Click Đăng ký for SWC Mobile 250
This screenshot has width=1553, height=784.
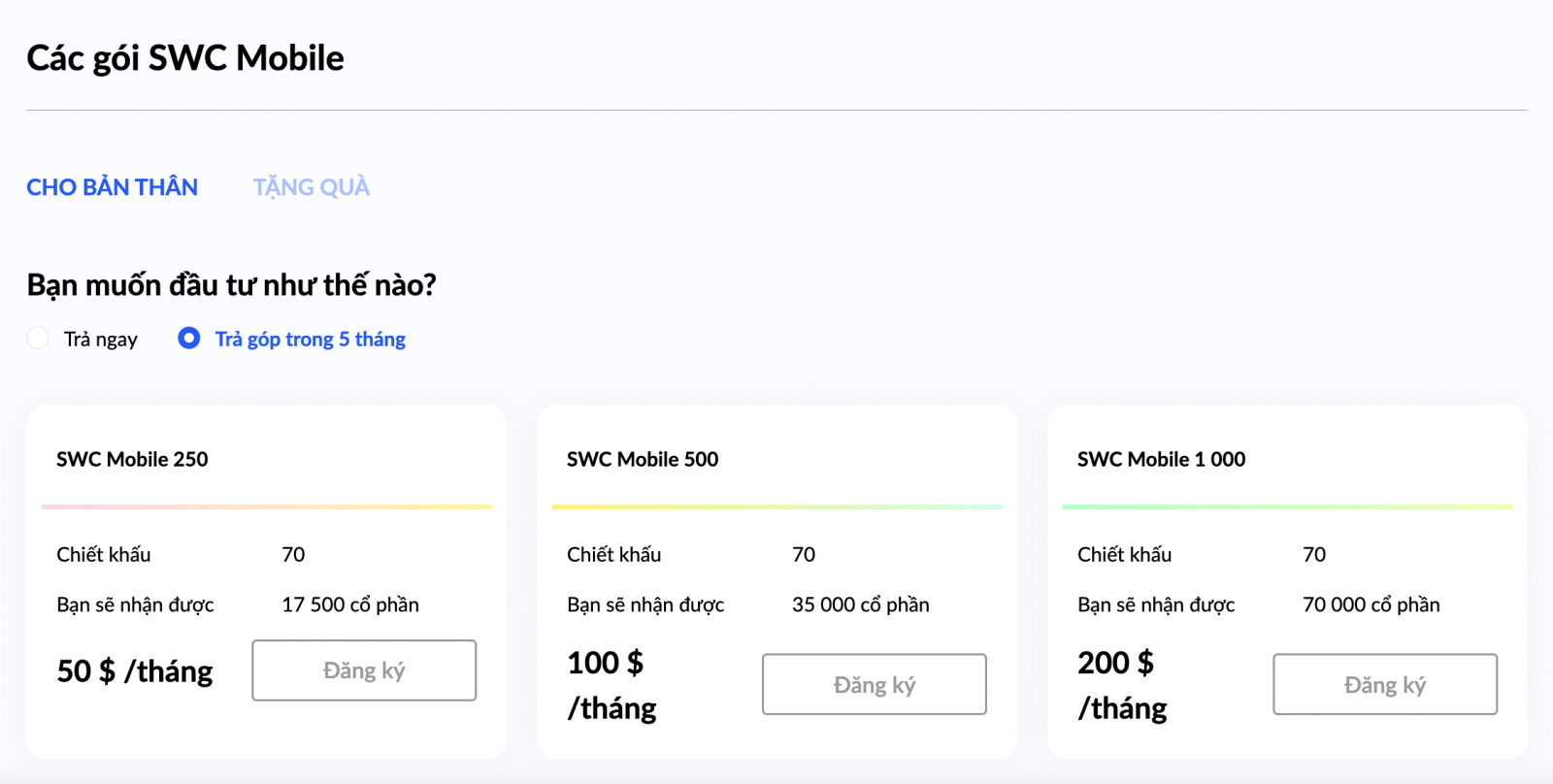pyautogui.click(x=364, y=670)
